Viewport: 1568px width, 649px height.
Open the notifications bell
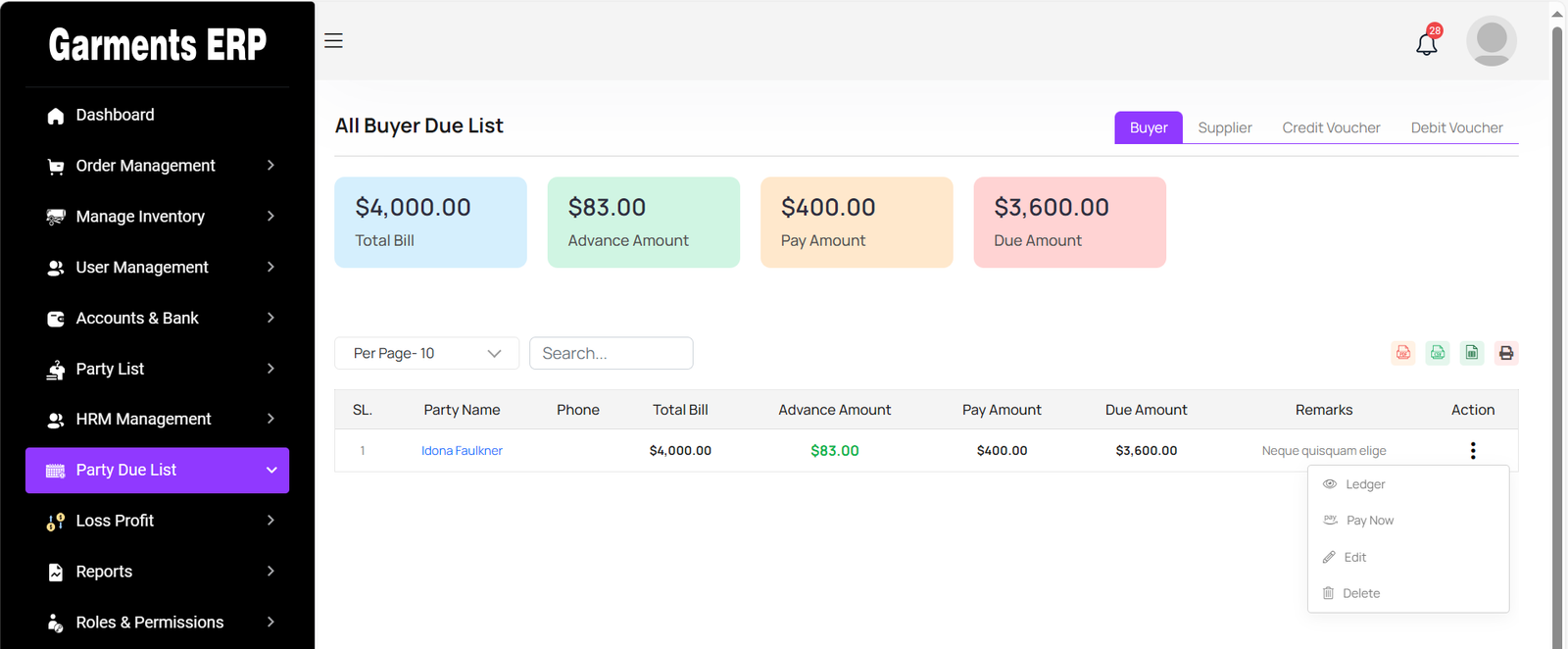coord(1427,43)
